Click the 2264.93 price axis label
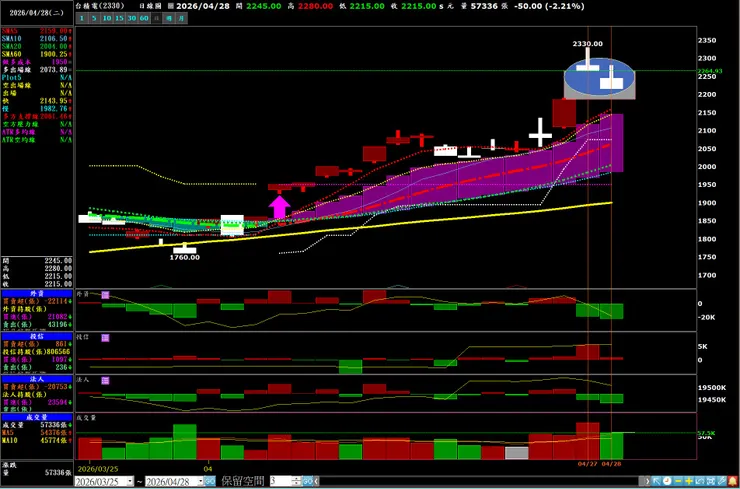The height and width of the screenshot is (489, 740). 709,71
